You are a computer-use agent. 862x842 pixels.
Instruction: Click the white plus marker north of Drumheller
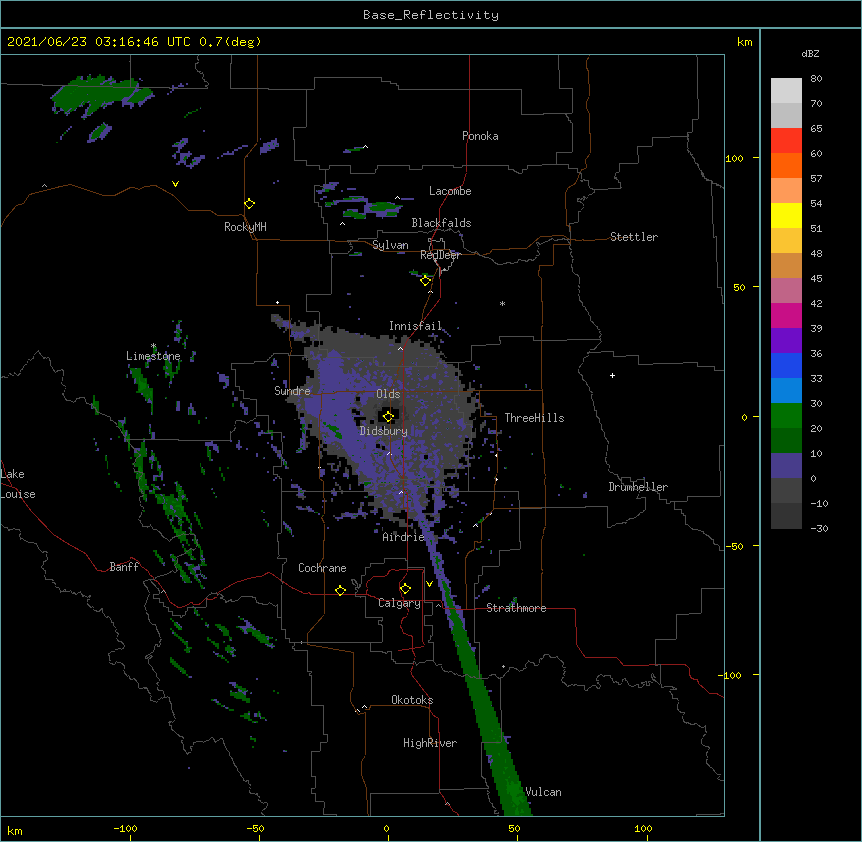(x=612, y=375)
